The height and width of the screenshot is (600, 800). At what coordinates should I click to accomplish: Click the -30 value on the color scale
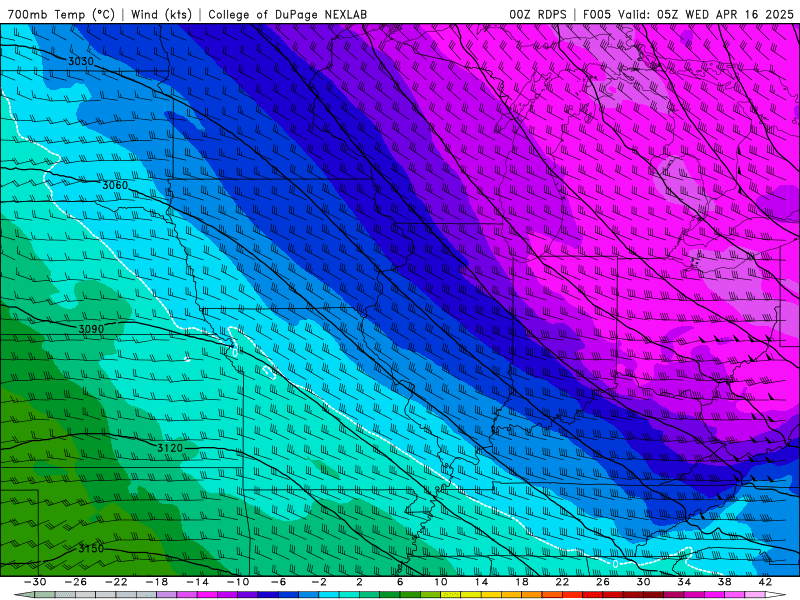(35, 582)
